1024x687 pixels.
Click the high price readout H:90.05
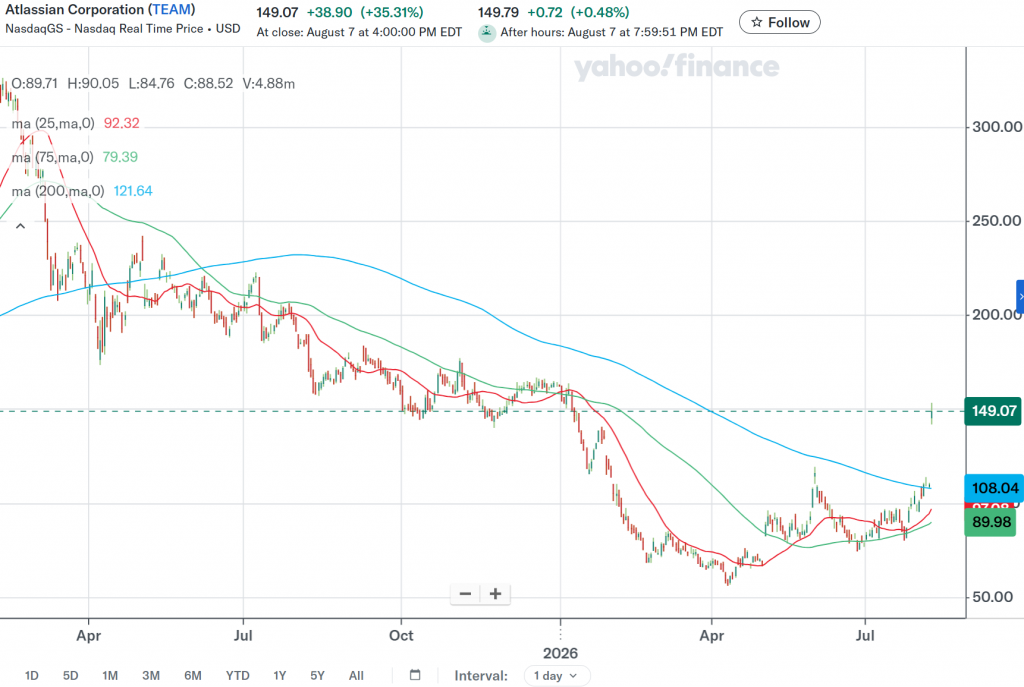pyautogui.click(x=93, y=84)
